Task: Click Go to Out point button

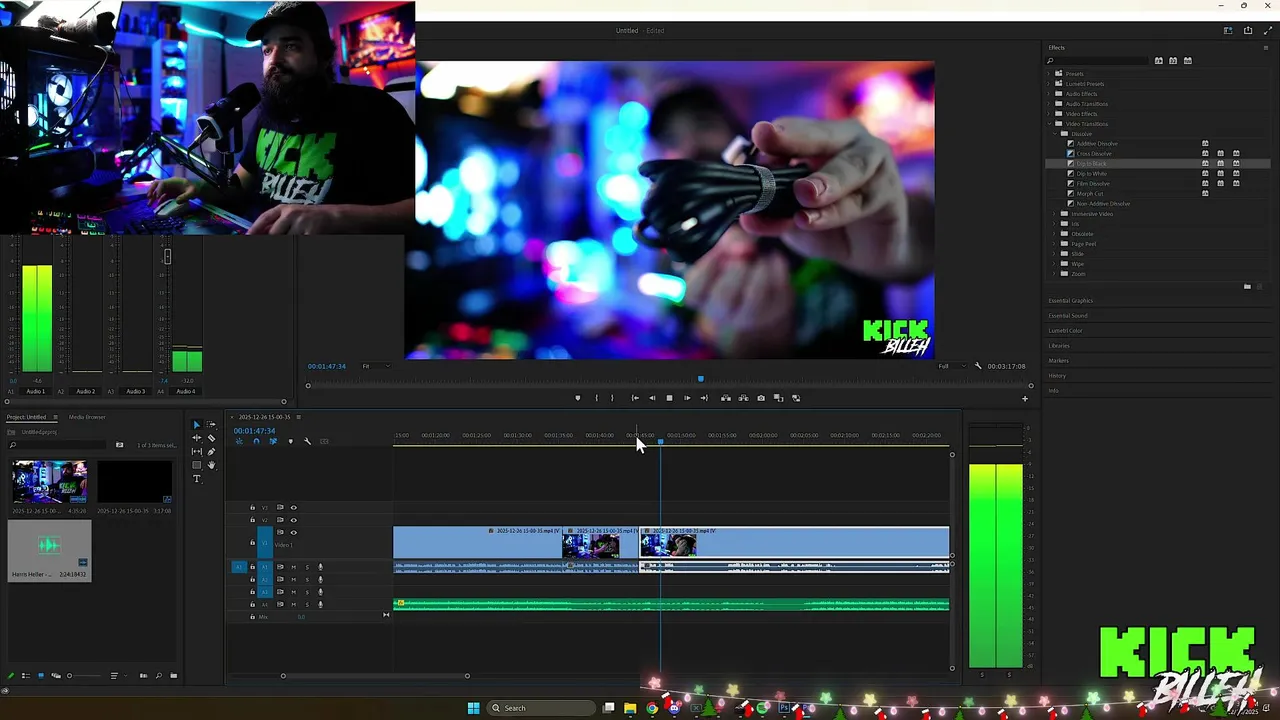Action: (x=704, y=398)
